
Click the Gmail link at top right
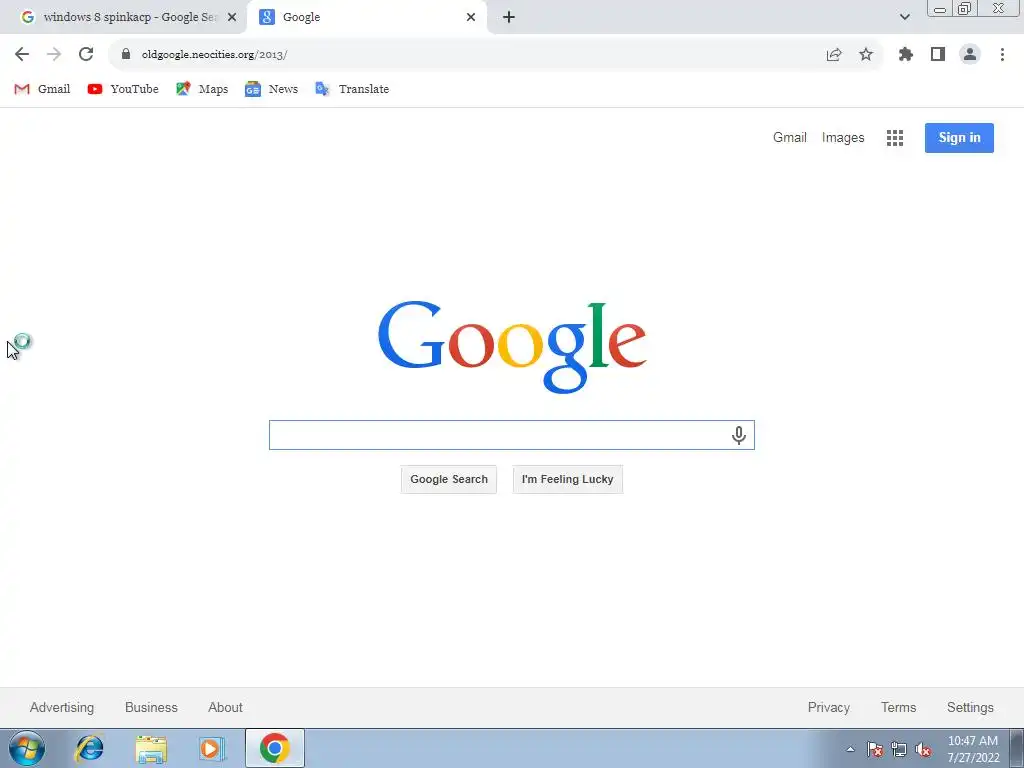click(x=790, y=137)
